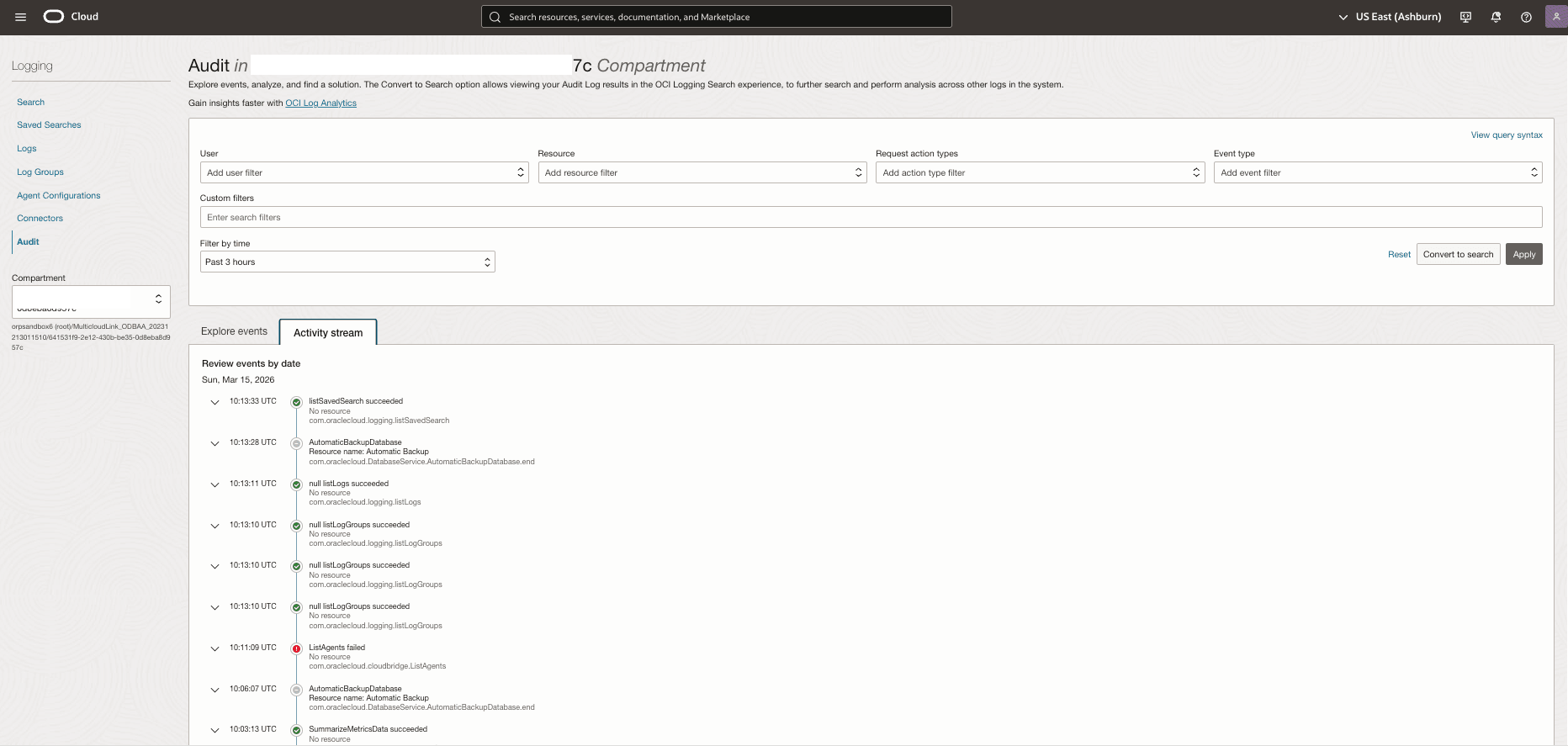This screenshot has height=746, width=1568.
Task: Expand the 10:11:09 UTC ListAgents failed event
Action: tap(215, 648)
